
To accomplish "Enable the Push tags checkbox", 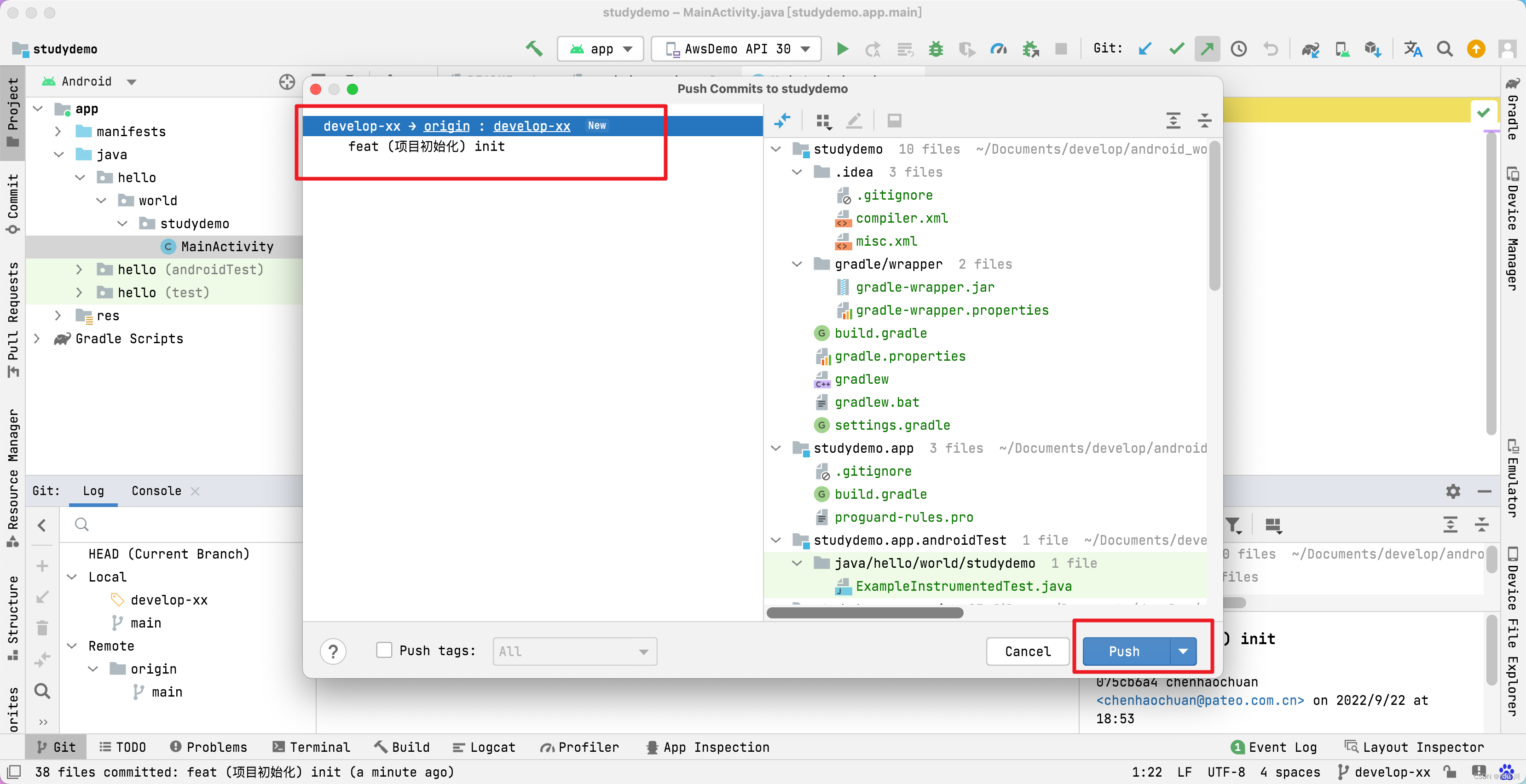I will pyautogui.click(x=384, y=650).
